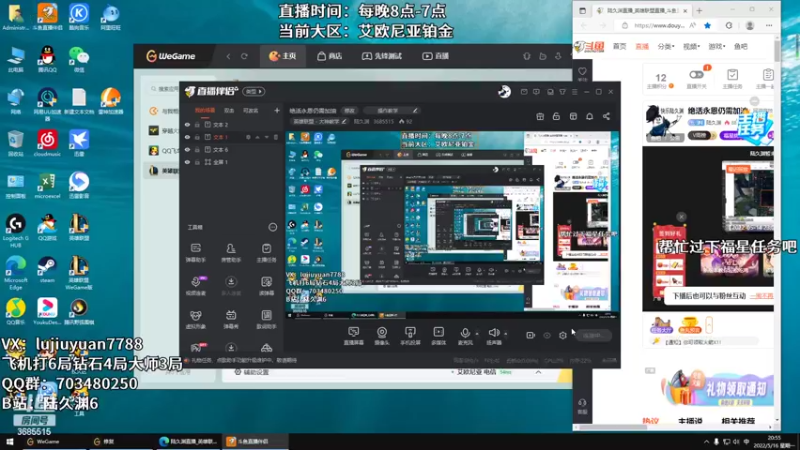
Task: Open the 主播任务 card on the Douyu page
Action: coord(732,79)
